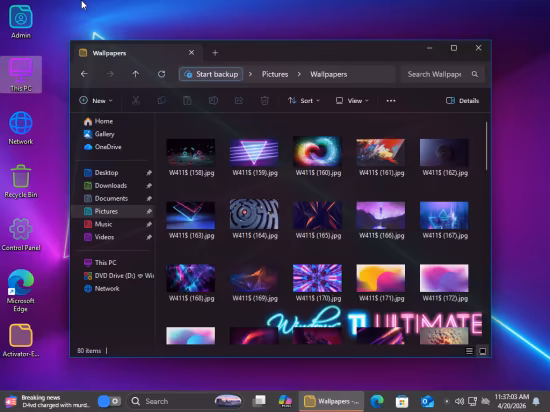Add a new Explorer tab
The width and height of the screenshot is (550, 412).
point(215,53)
